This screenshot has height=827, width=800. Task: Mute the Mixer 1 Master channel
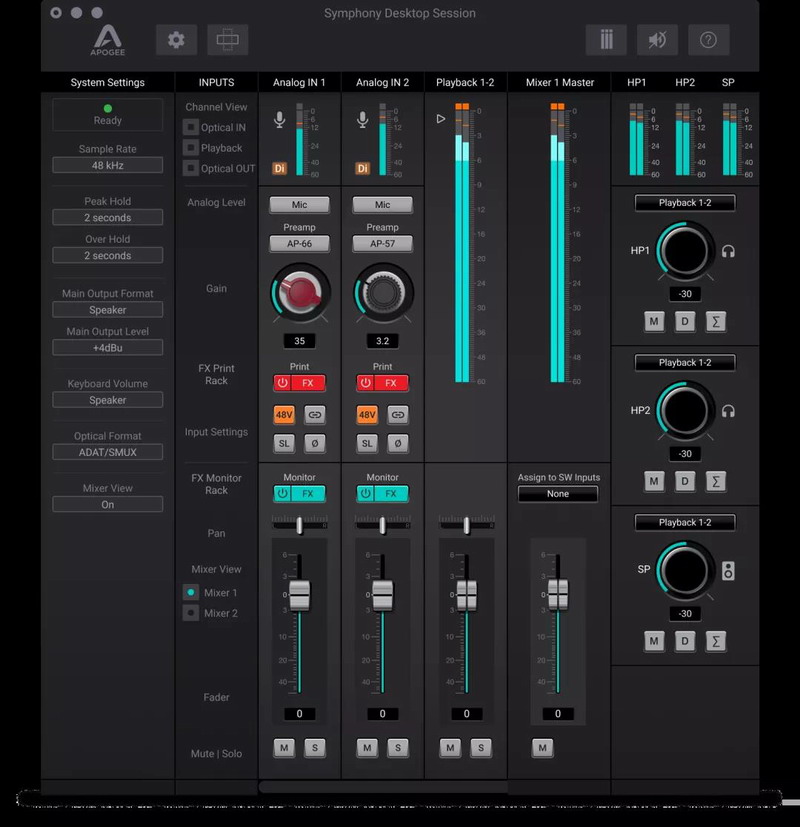point(543,747)
